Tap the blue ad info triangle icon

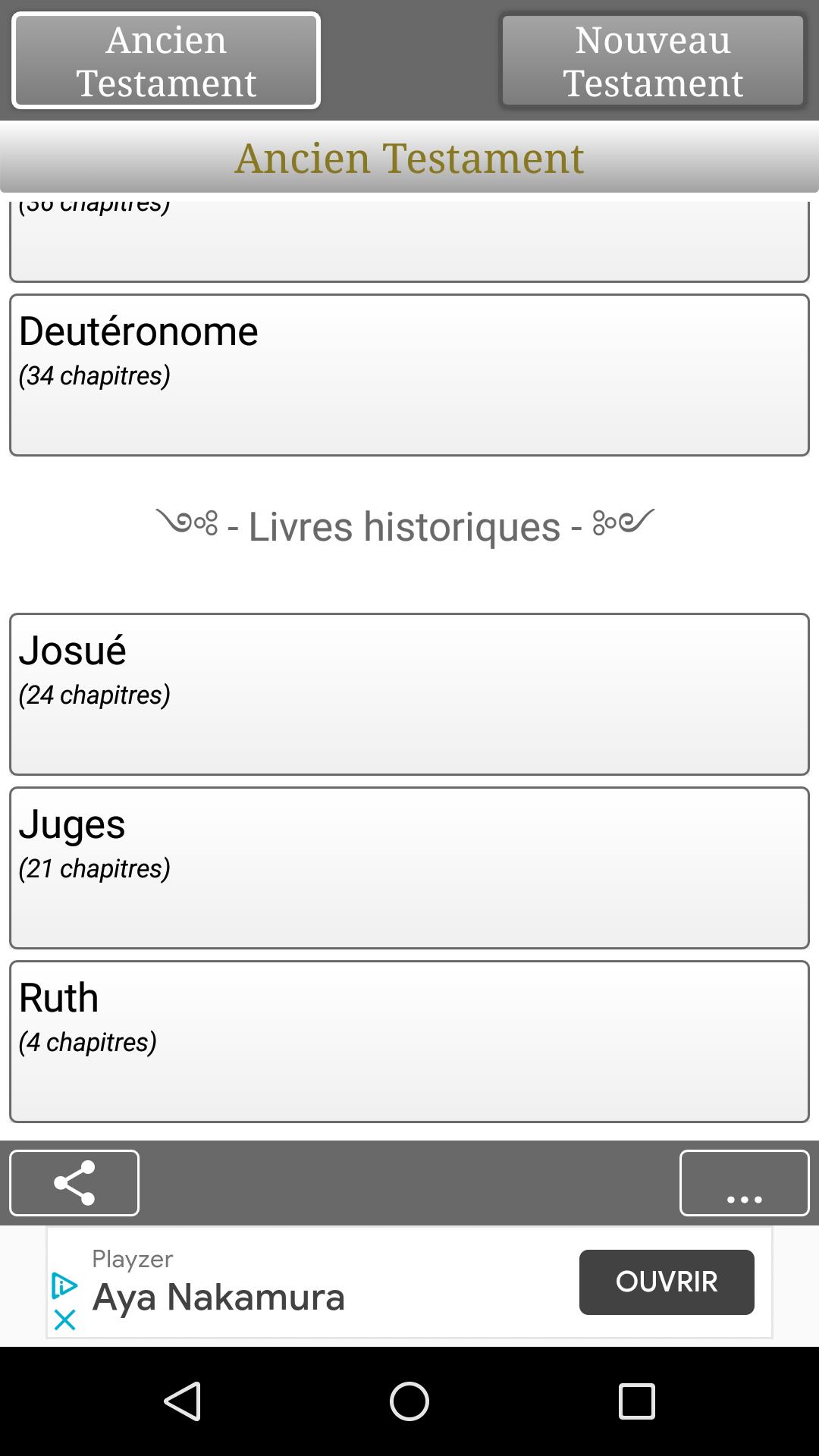click(x=64, y=1285)
